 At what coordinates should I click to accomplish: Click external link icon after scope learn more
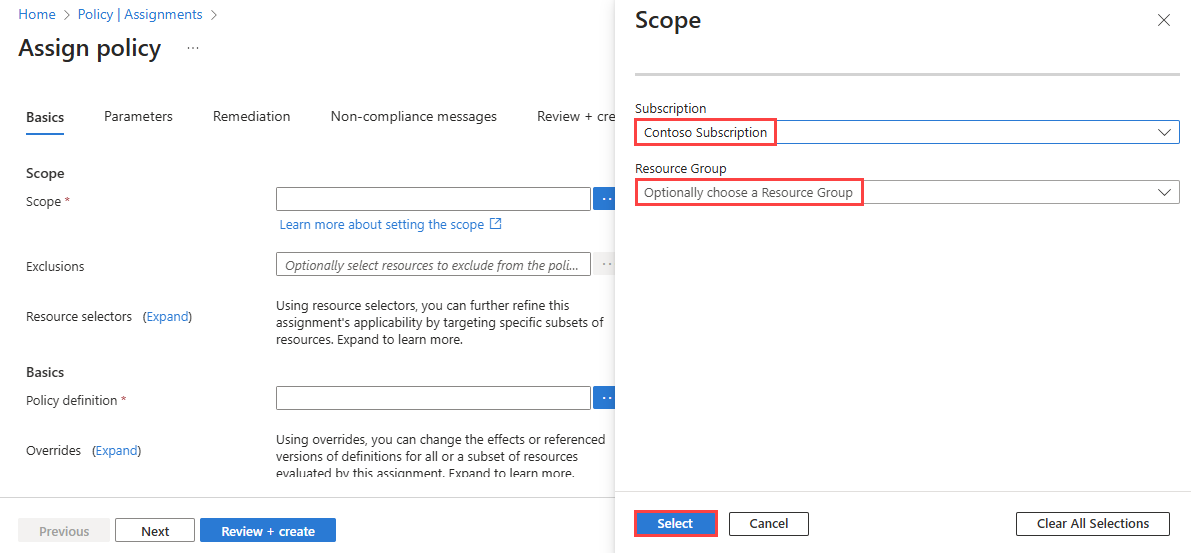click(x=495, y=224)
